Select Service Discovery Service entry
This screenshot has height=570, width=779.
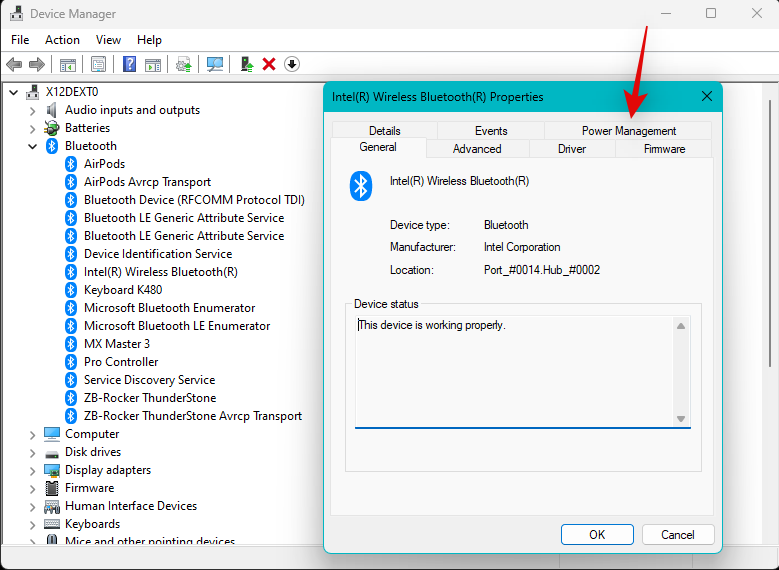150,380
